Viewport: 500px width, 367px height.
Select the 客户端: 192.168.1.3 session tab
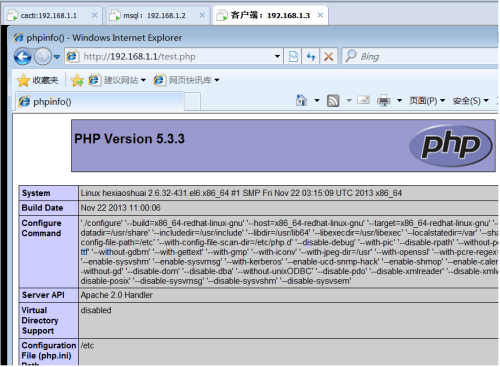270,15
